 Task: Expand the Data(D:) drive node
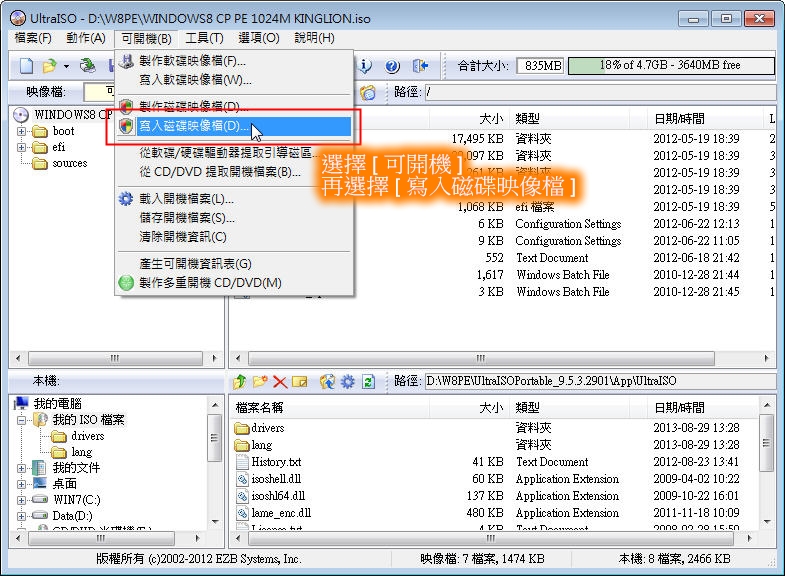[21, 516]
